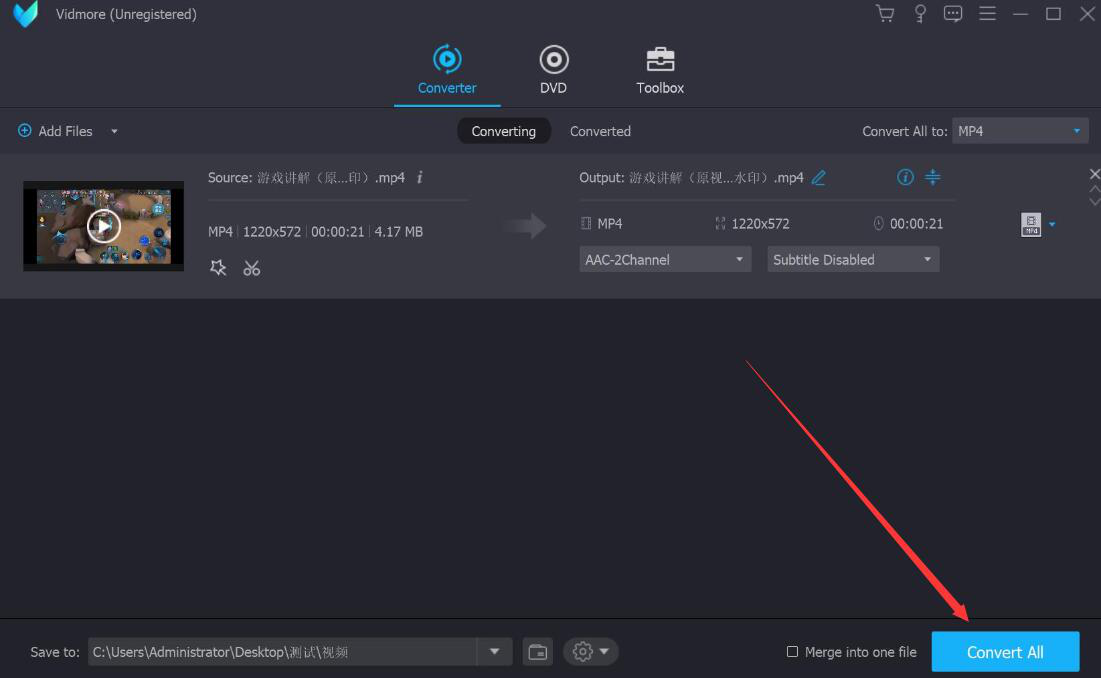
Task: Play the video thumbnail preview
Action: click(x=104, y=226)
